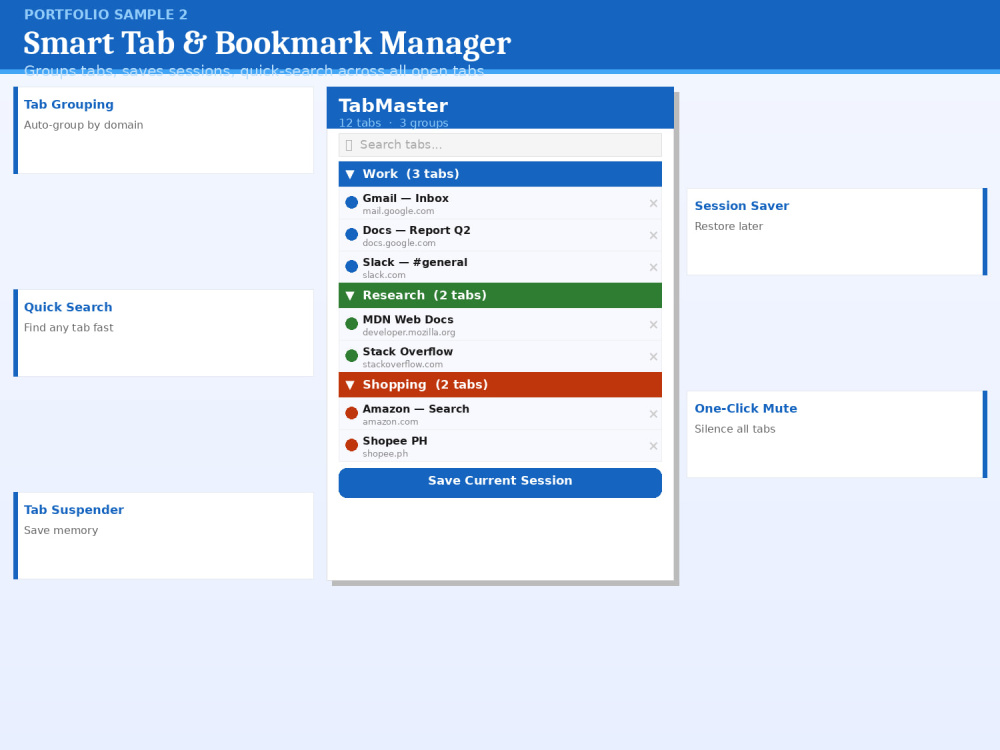
Task: Open the Stack Overflow tab entry
Action: click(500, 357)
